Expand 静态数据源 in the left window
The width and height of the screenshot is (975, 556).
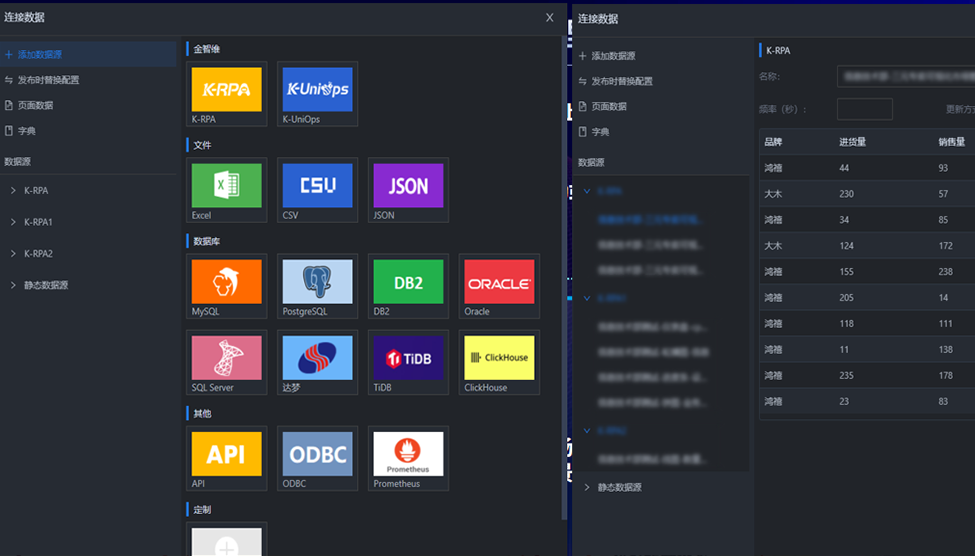13,285
